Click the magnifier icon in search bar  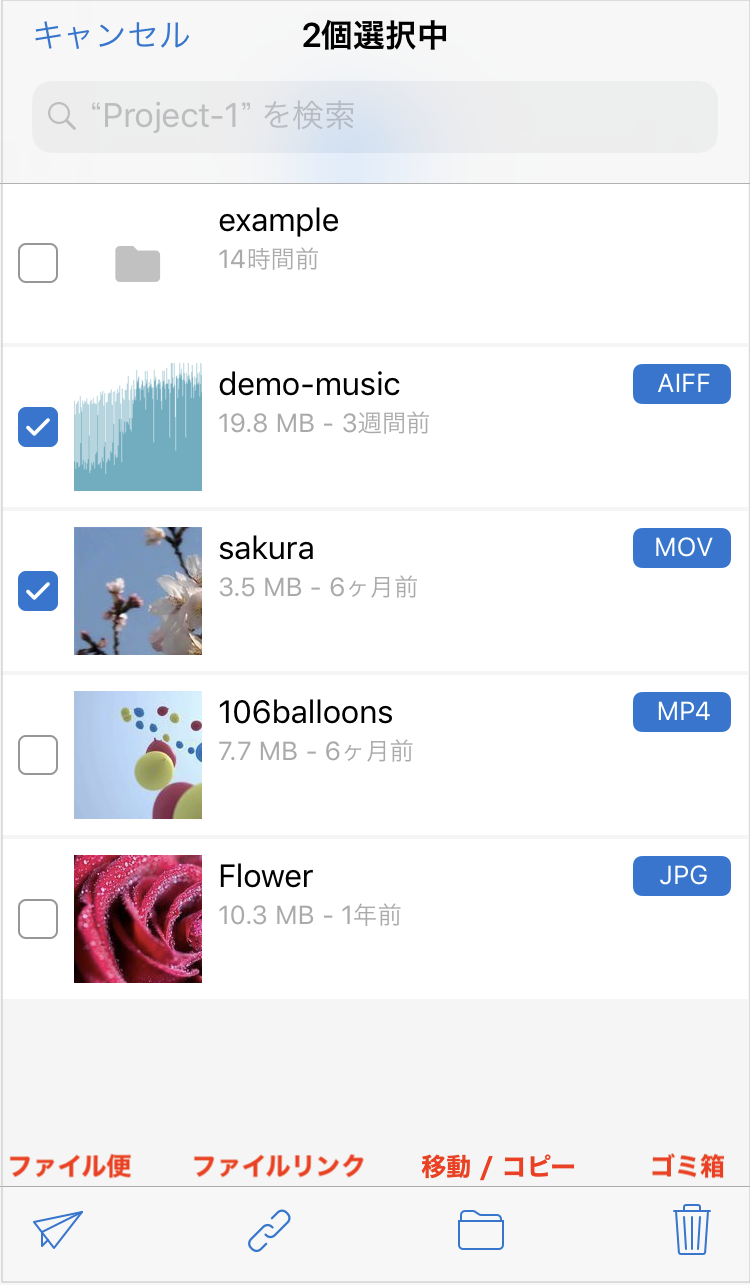pos(62,117)
